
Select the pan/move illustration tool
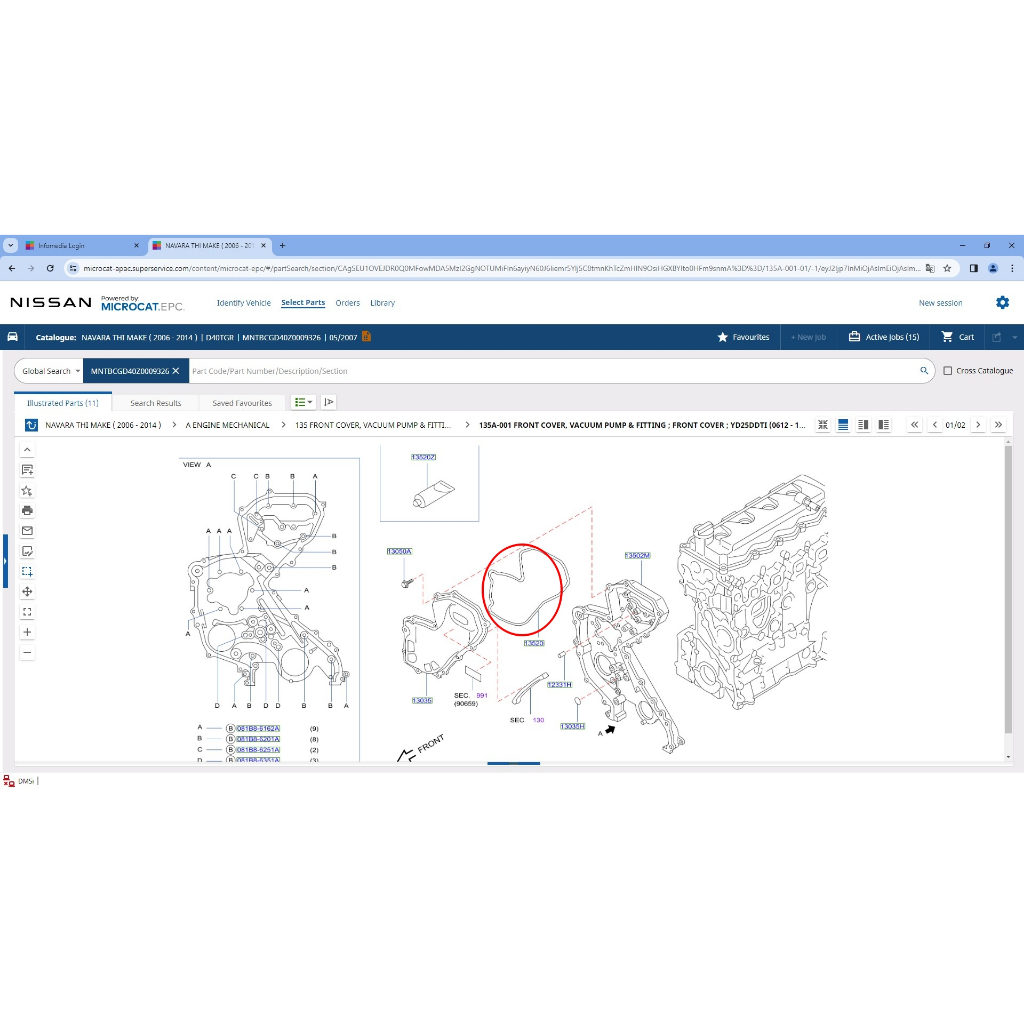[27, 592]
